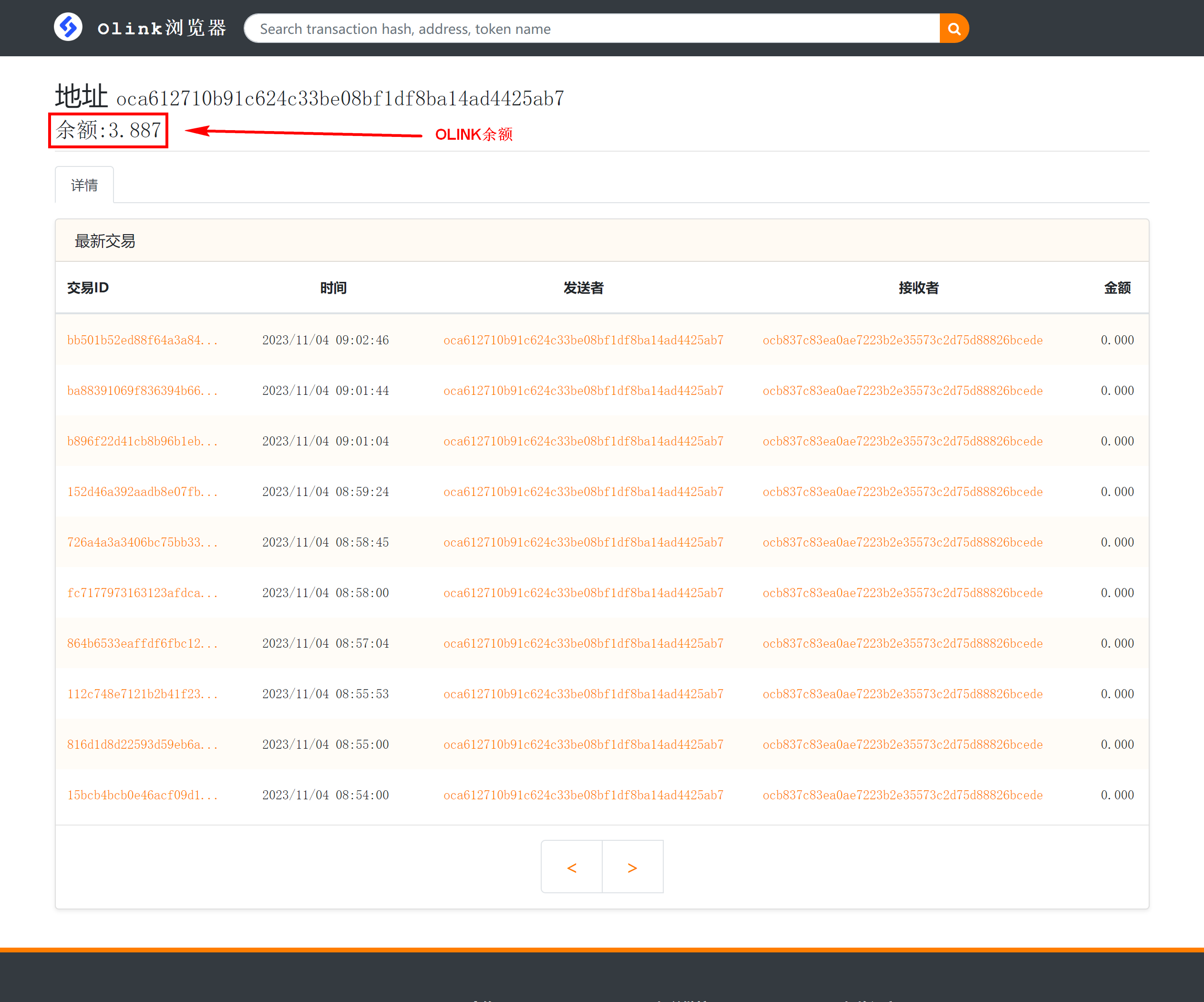Click receiver address in the first row

(x=903, y=340)
